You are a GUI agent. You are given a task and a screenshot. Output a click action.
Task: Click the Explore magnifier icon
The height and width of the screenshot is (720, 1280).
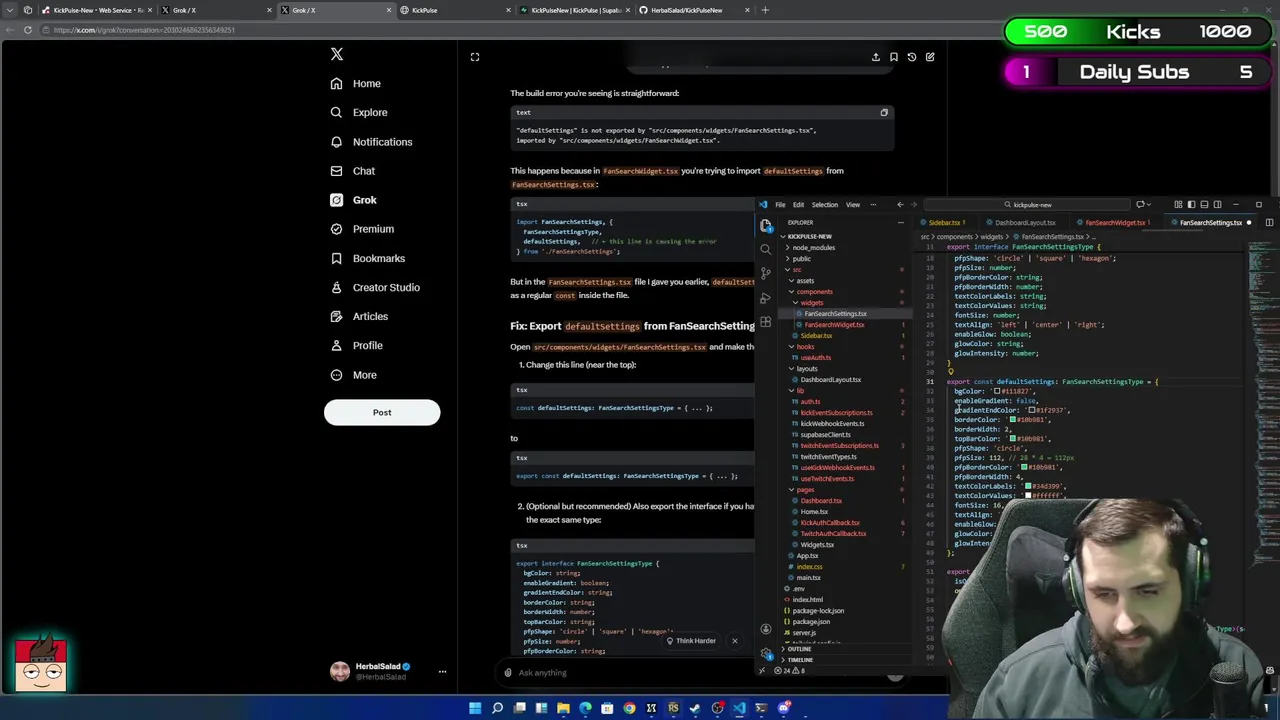point(336,113)
